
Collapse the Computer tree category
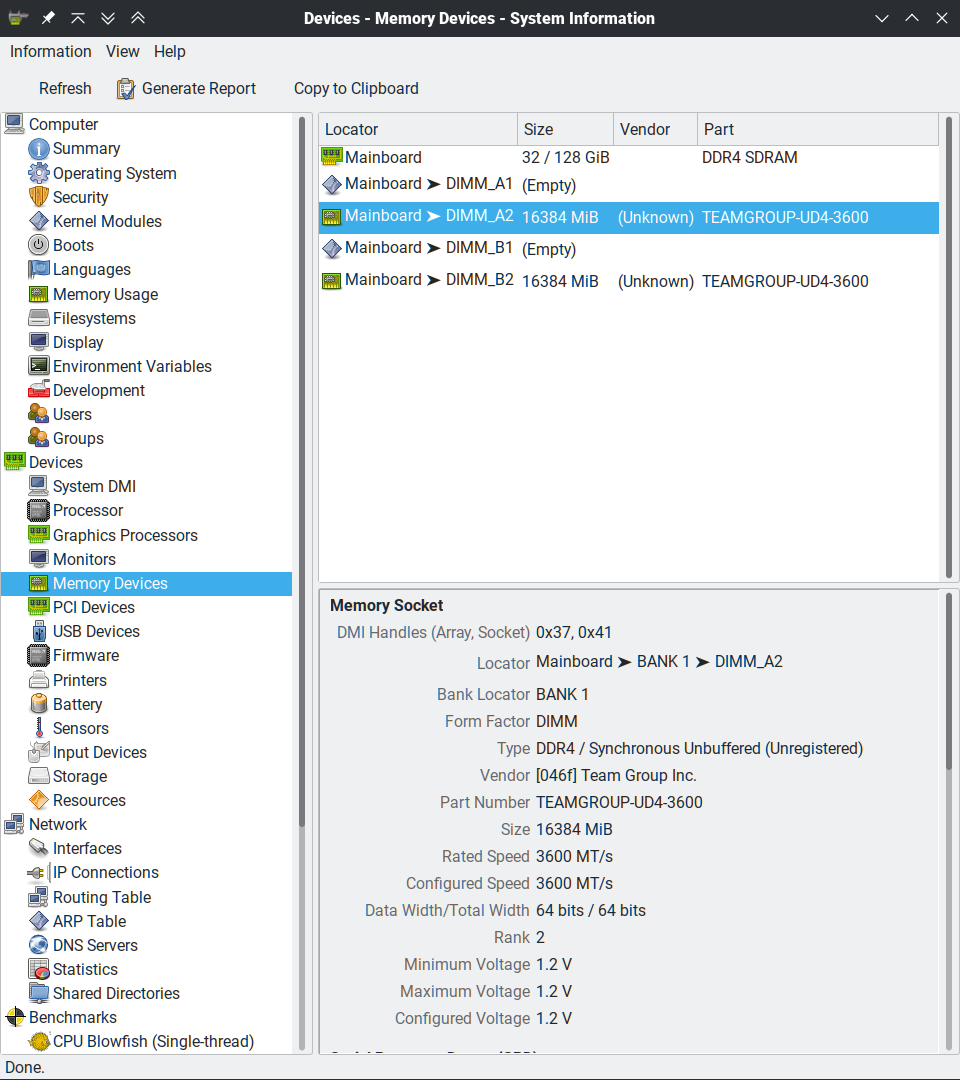(14, 125)
